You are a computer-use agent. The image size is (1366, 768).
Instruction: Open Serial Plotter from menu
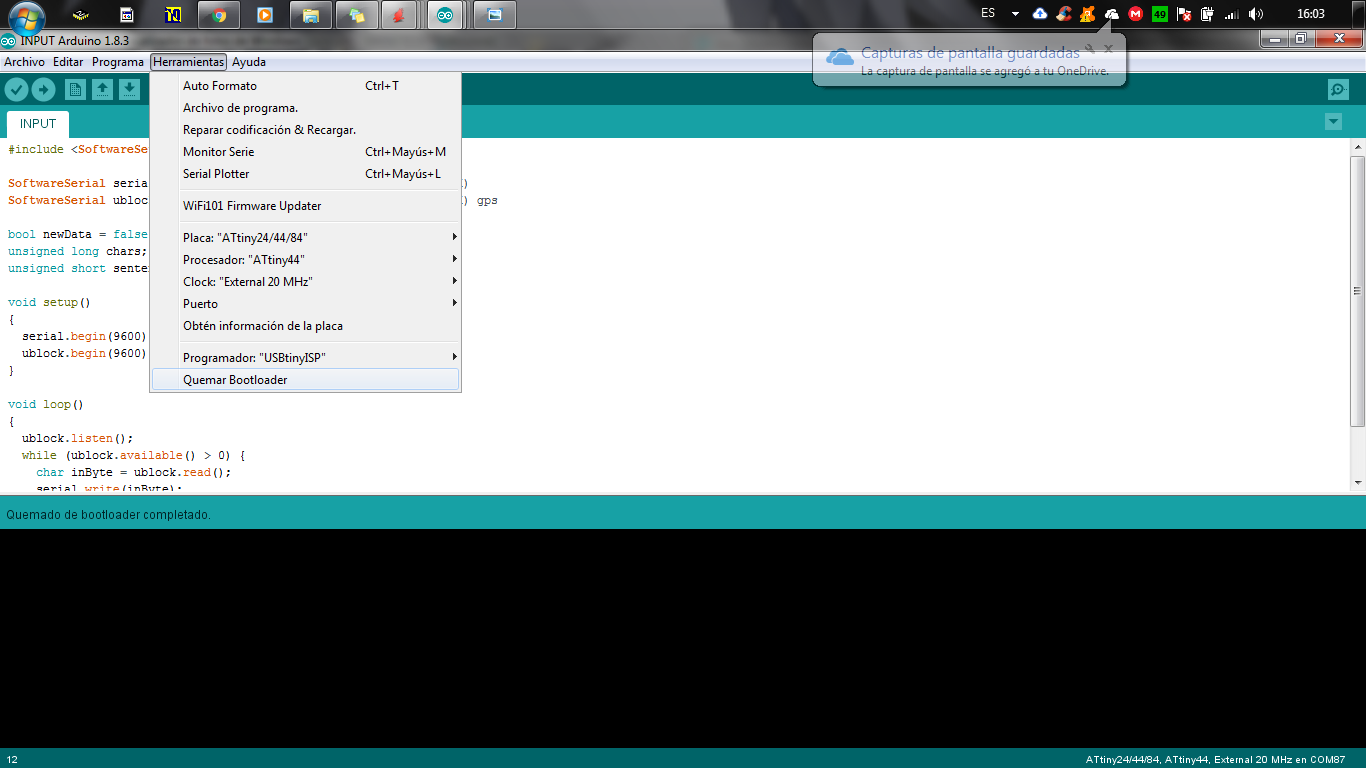tap(305, 174)
